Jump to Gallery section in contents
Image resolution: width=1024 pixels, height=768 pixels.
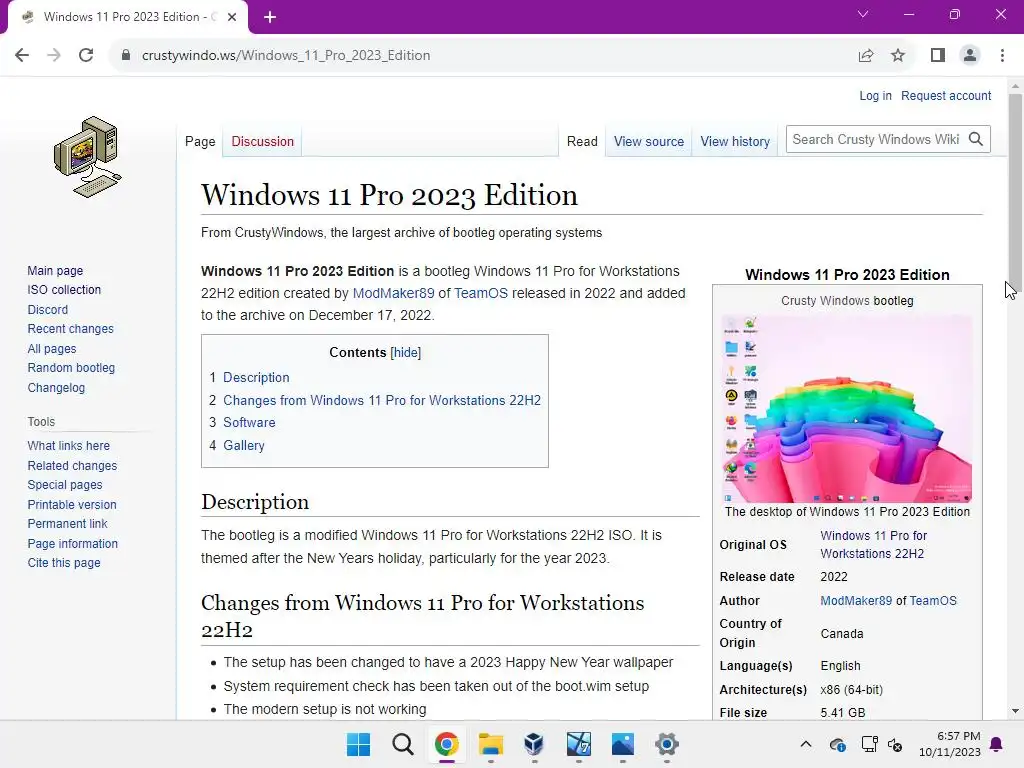coord(244,445)
